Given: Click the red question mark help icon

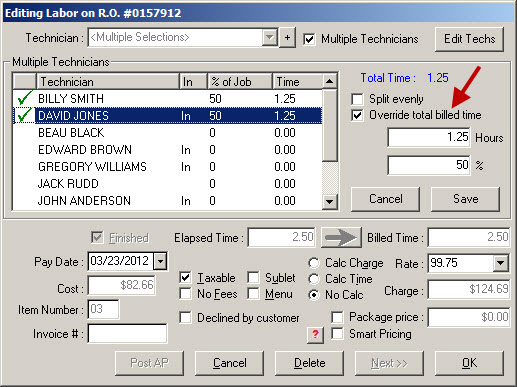Looking at the screenshot, I should point(315,334).
